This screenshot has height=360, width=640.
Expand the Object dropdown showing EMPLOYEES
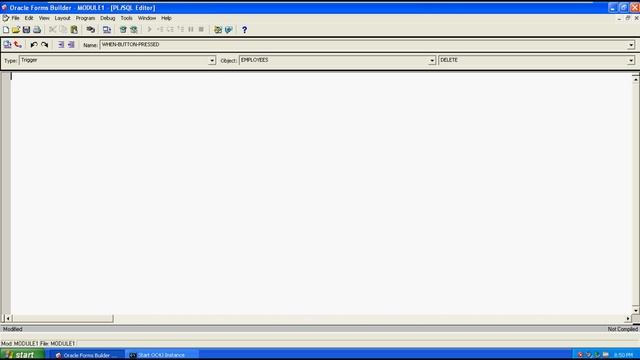click(432, 60)
